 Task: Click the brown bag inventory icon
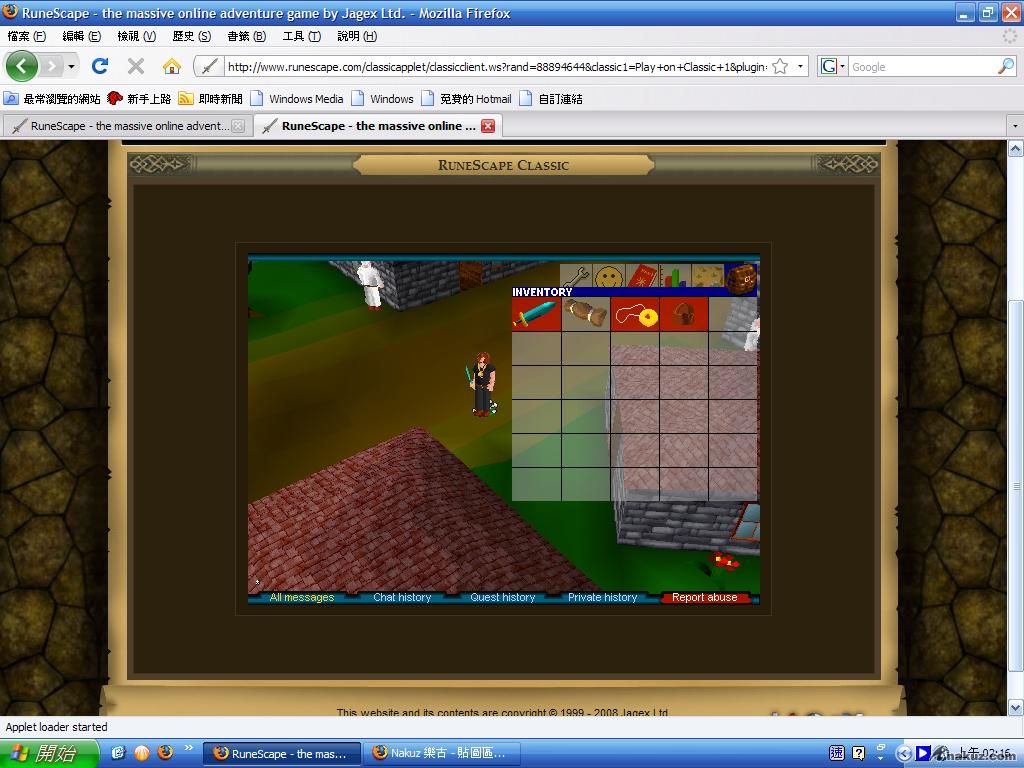click(741, 278)
